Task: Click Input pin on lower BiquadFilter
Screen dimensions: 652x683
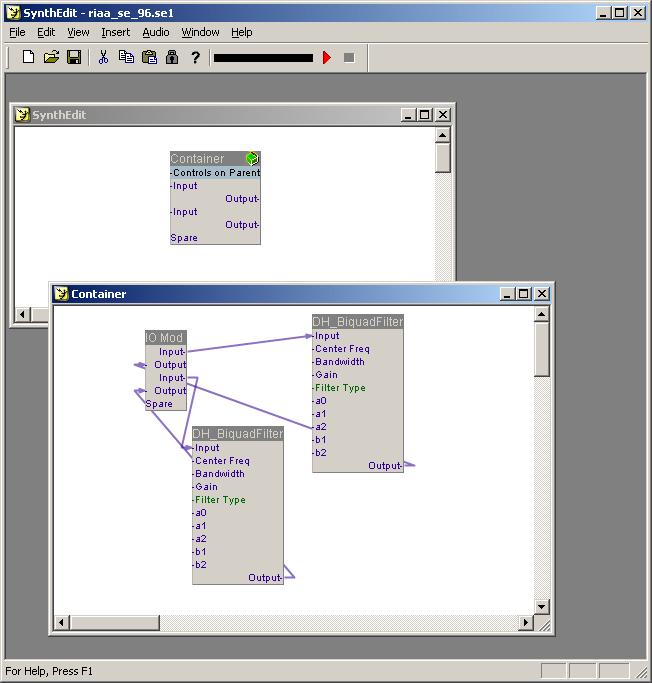Action: 207,448
